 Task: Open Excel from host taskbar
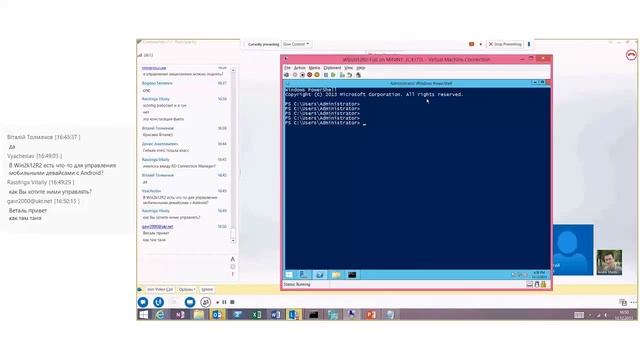pyautogui.click(x=256, y=314)
